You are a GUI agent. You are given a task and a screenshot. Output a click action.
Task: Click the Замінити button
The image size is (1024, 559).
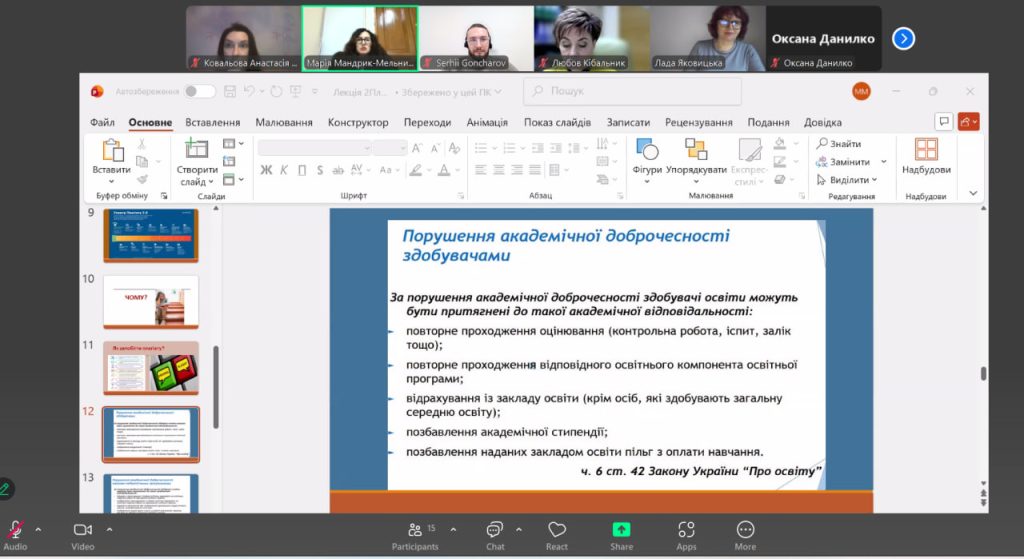pos(843,162)
